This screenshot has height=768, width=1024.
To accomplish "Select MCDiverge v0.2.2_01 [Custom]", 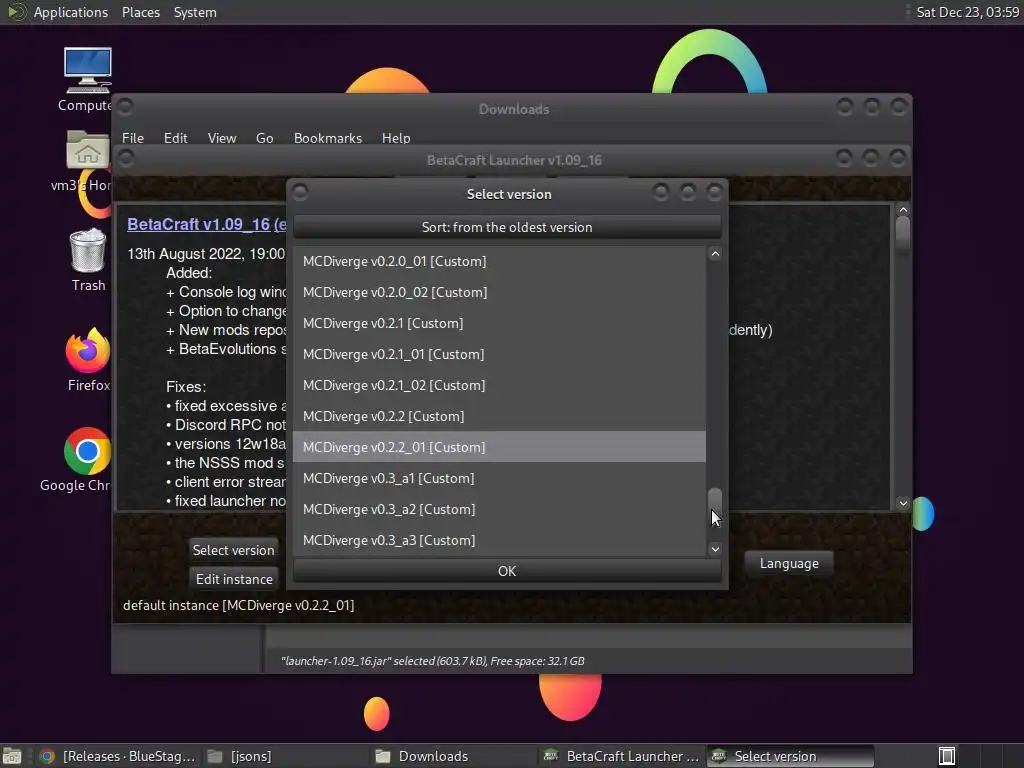I will pos(499,447).
